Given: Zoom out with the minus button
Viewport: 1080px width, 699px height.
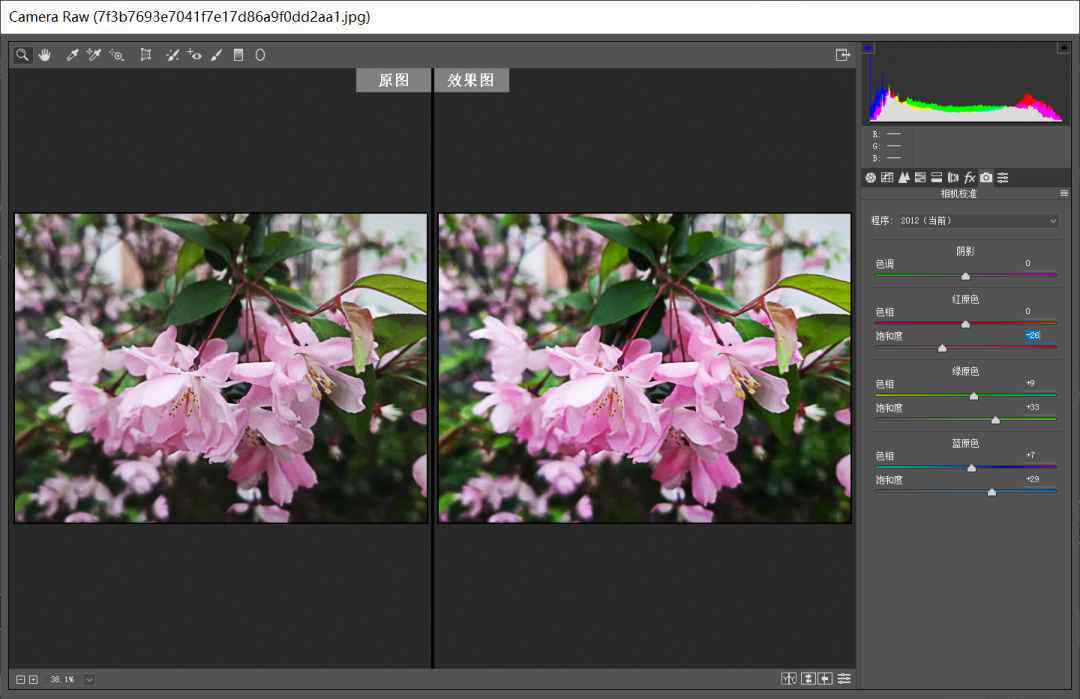Looking at the screenshot, I should coord(21,680).
